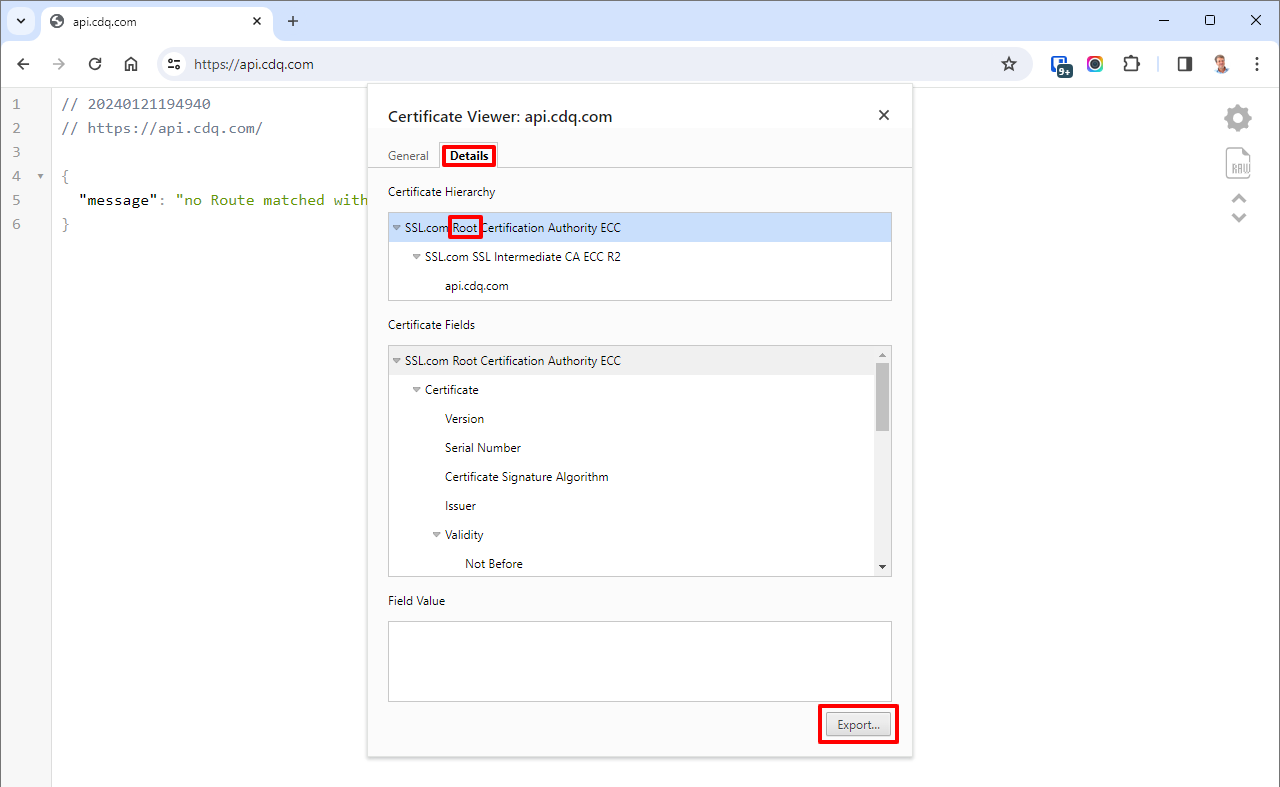Select the Validity field
This screenshot has width=1280, height=787.
(632, 535)
